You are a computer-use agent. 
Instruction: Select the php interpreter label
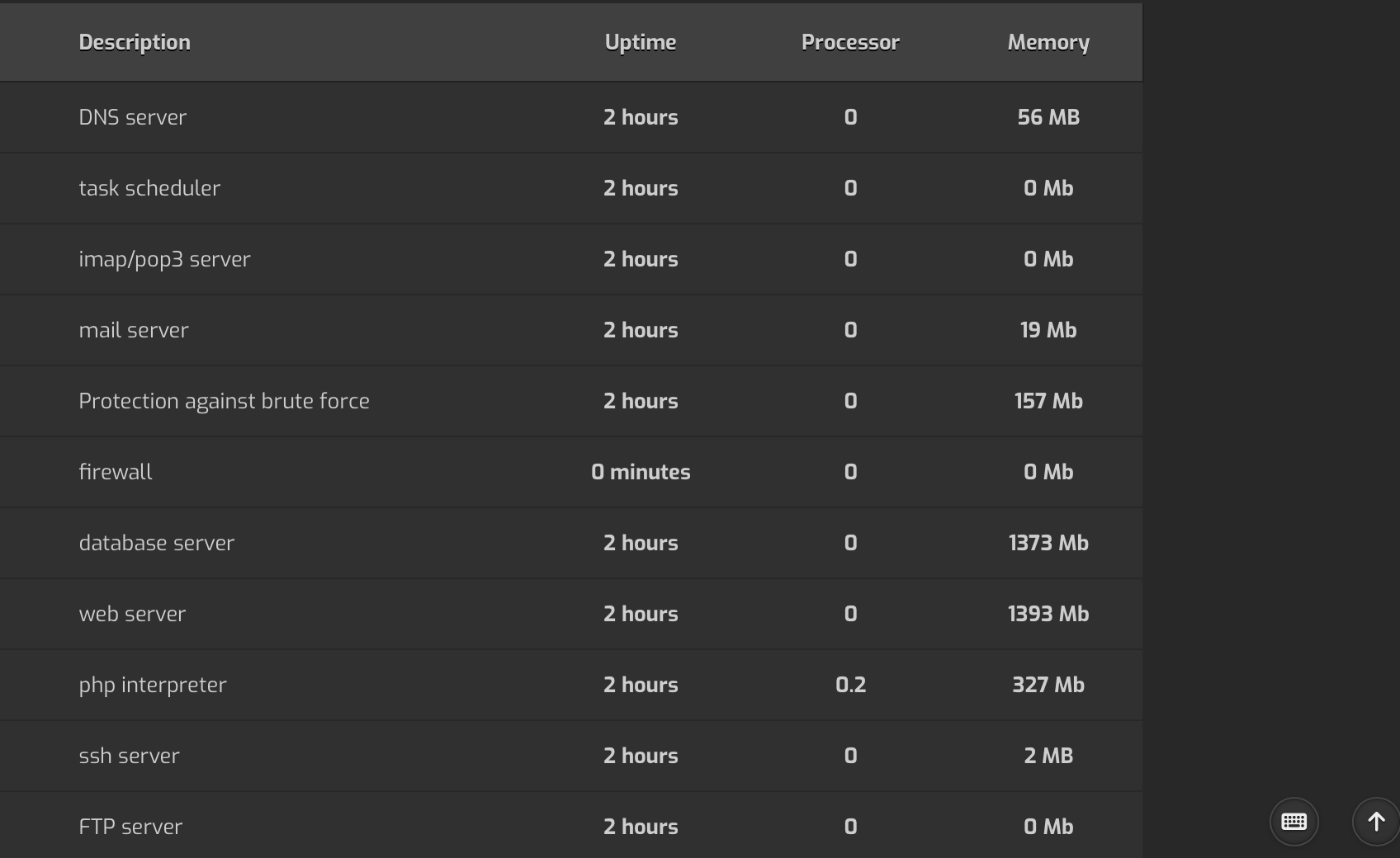coord(152,685)
